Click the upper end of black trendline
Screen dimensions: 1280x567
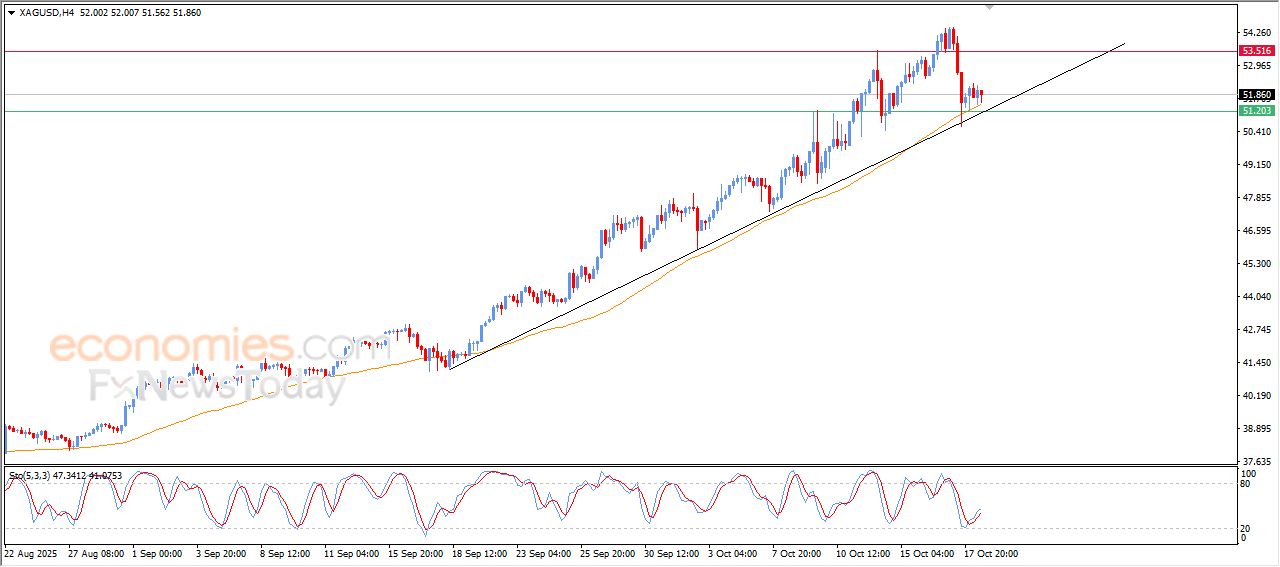(1125, 44)
